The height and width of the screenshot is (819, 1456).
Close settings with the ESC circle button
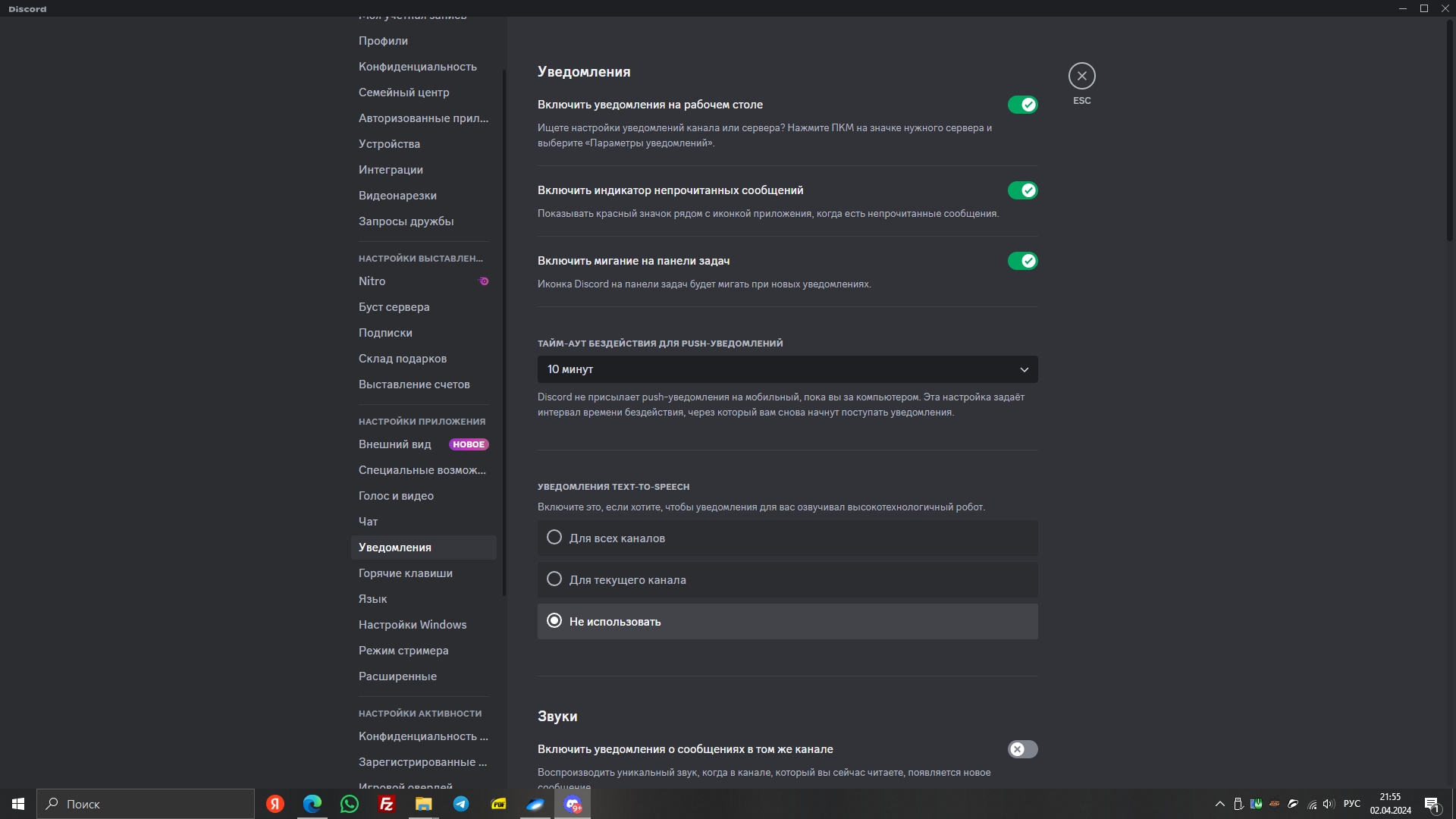1081,76
